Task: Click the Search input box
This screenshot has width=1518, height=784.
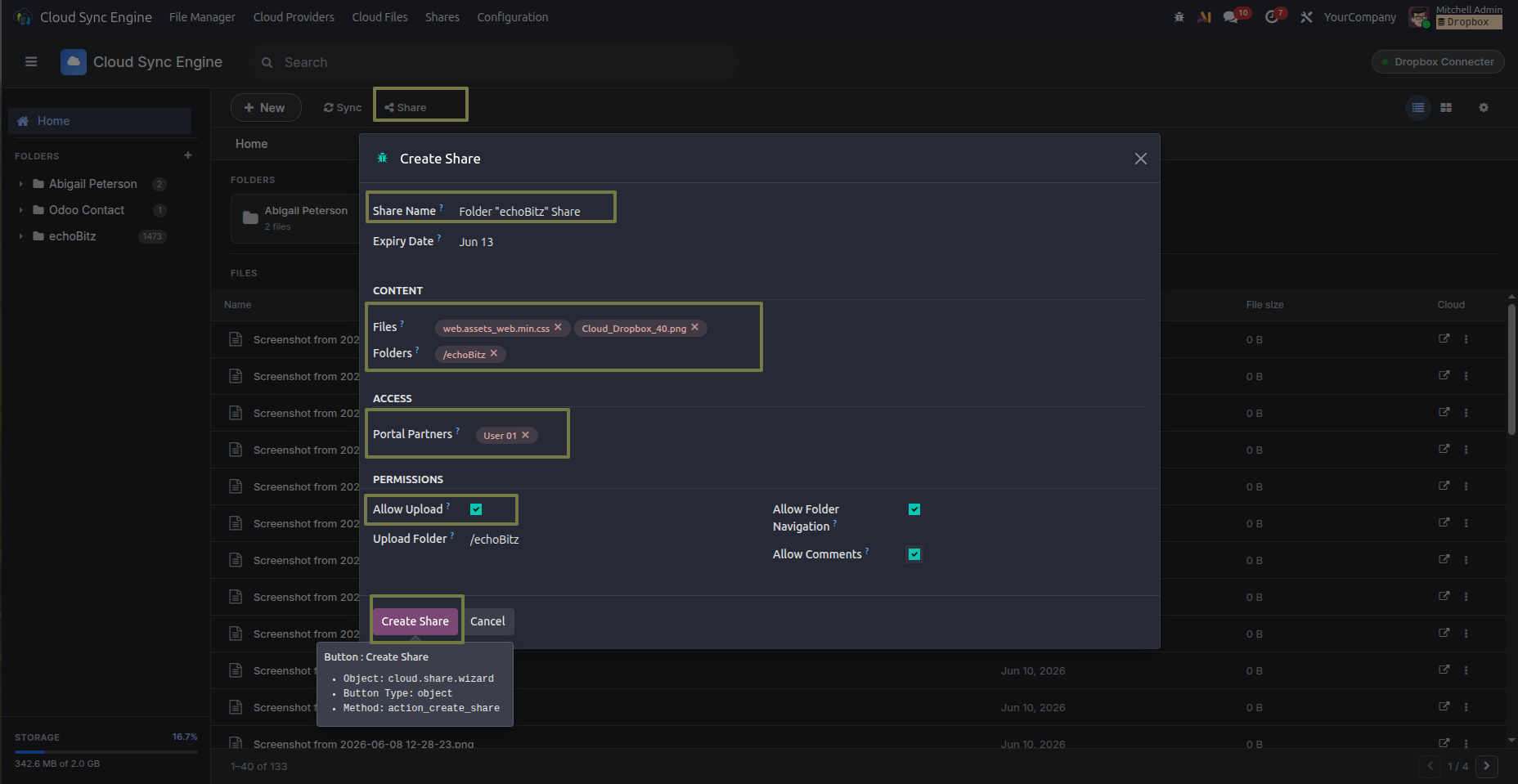Action: point(494,62)
